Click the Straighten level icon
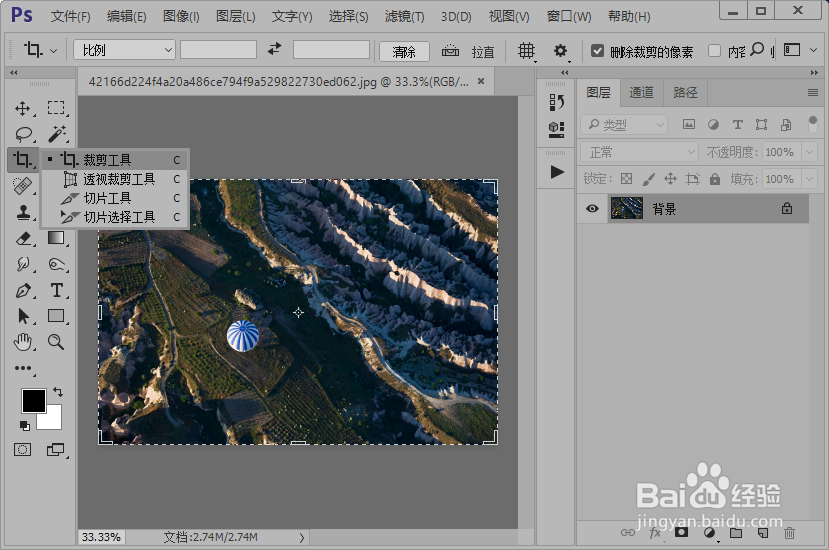Image resolution: width=829 pixels, height=550 pixels. coord(450,51)
